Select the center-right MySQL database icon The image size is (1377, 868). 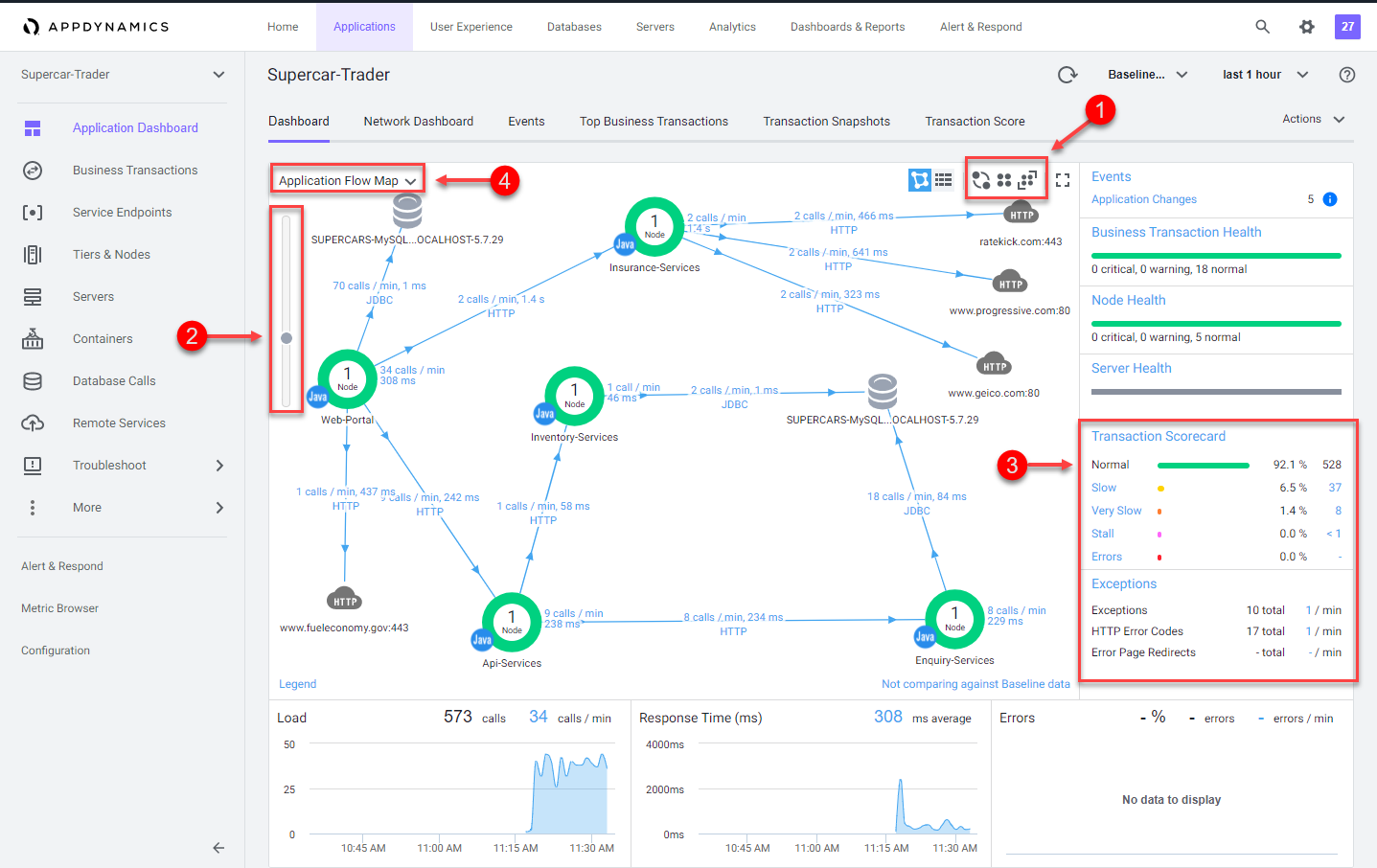coord(883,392)
